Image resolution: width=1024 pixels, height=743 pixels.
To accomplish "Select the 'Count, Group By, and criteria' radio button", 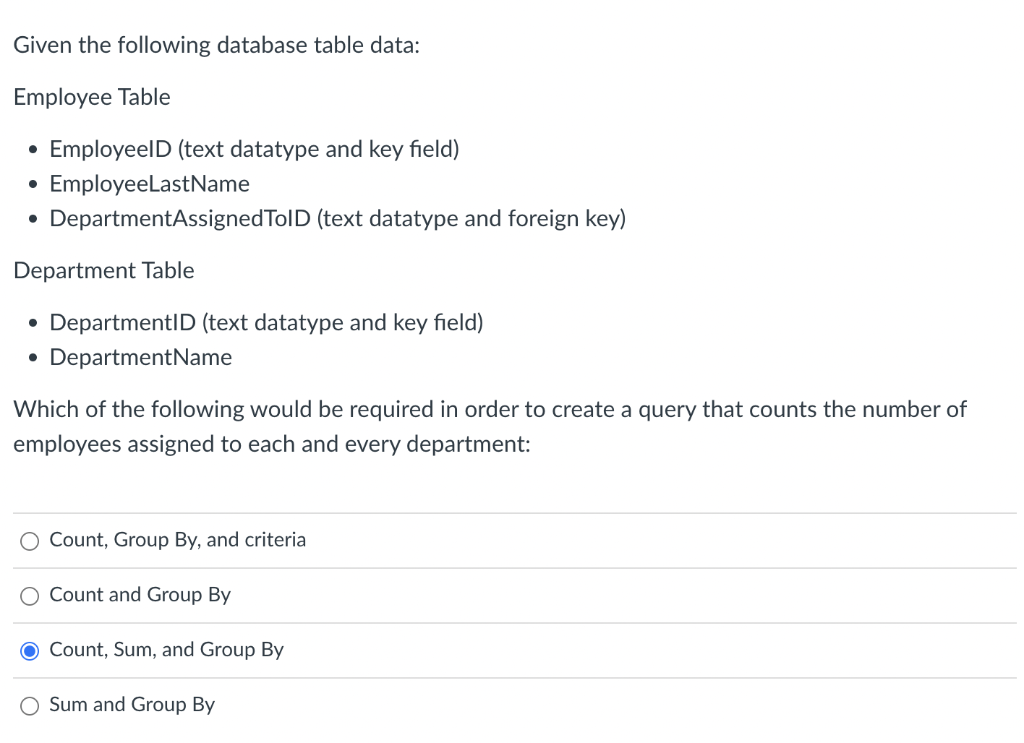I will [x=29, y=540].
